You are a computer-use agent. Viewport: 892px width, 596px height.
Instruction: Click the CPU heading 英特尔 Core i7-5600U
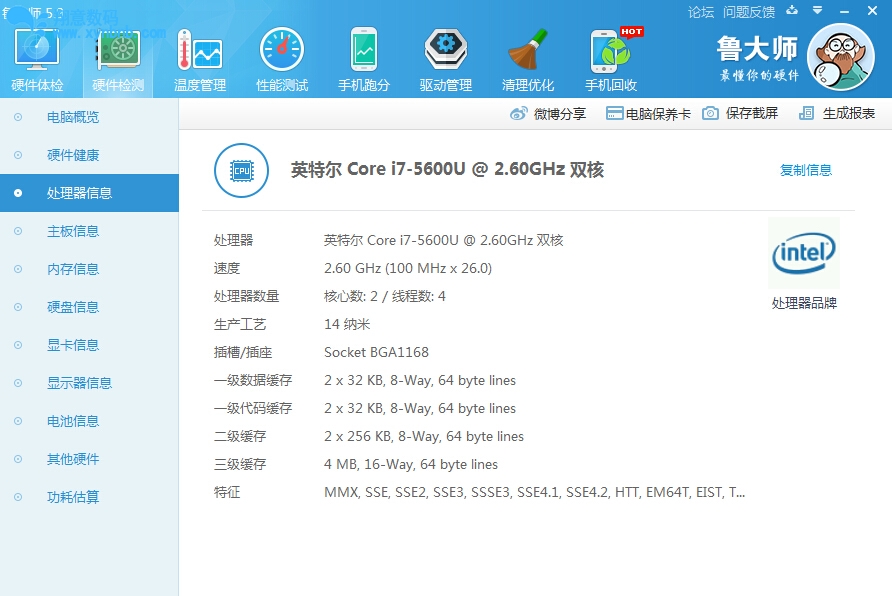447,169
